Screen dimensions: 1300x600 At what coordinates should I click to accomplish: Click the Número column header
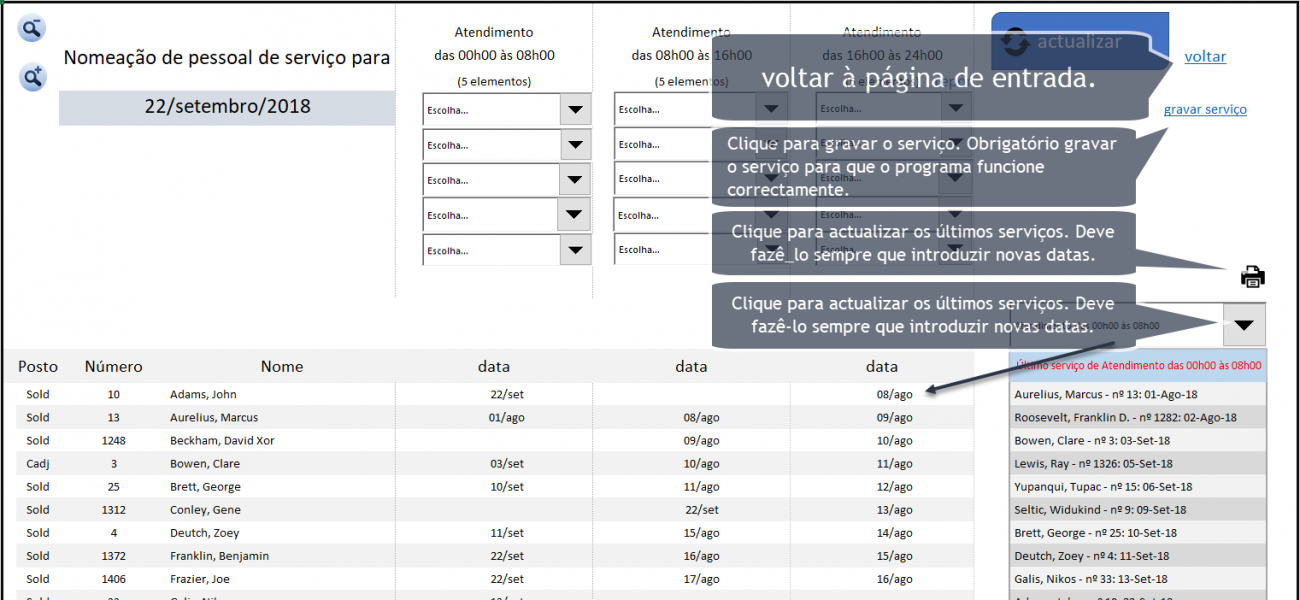click(113, 367)
